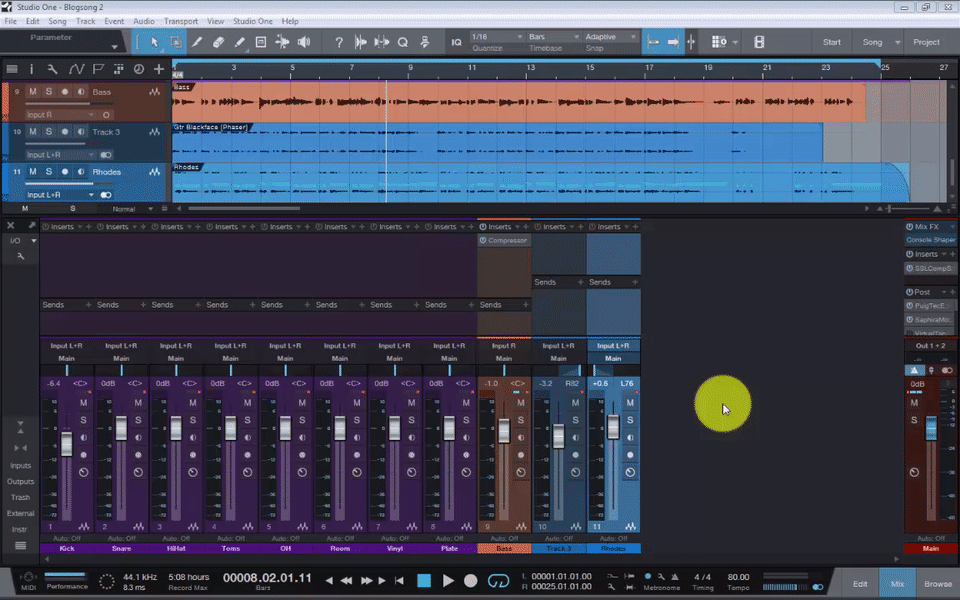Open the Song menu
960x600 pixels.
(x=58, y=20)
